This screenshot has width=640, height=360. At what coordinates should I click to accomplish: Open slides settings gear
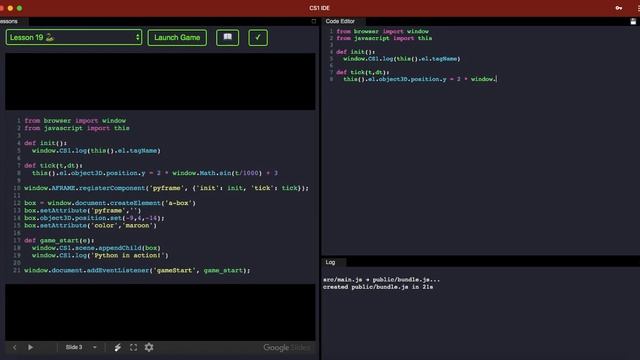click(x=149, y=347)
